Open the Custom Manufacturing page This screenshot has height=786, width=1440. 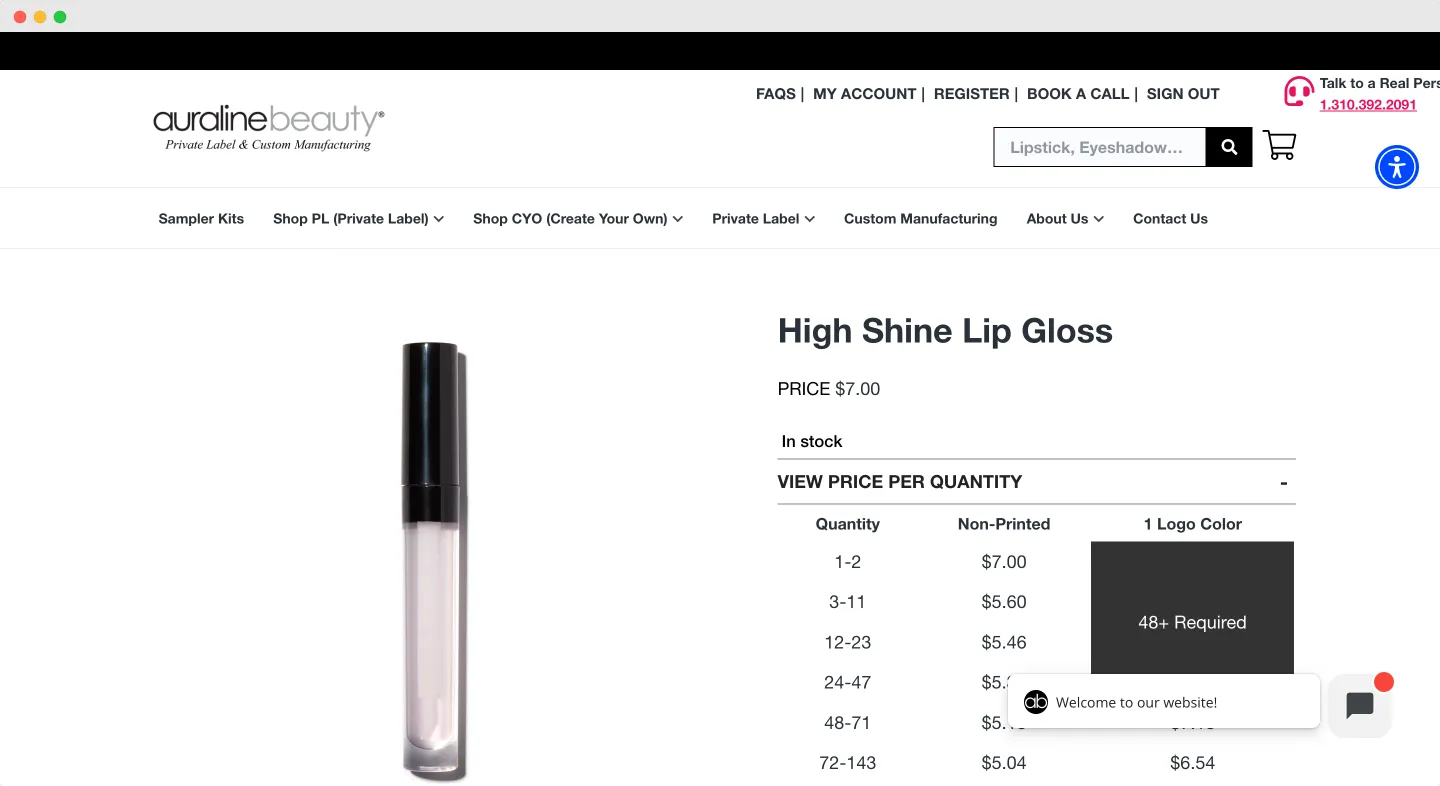click(920, 219)
